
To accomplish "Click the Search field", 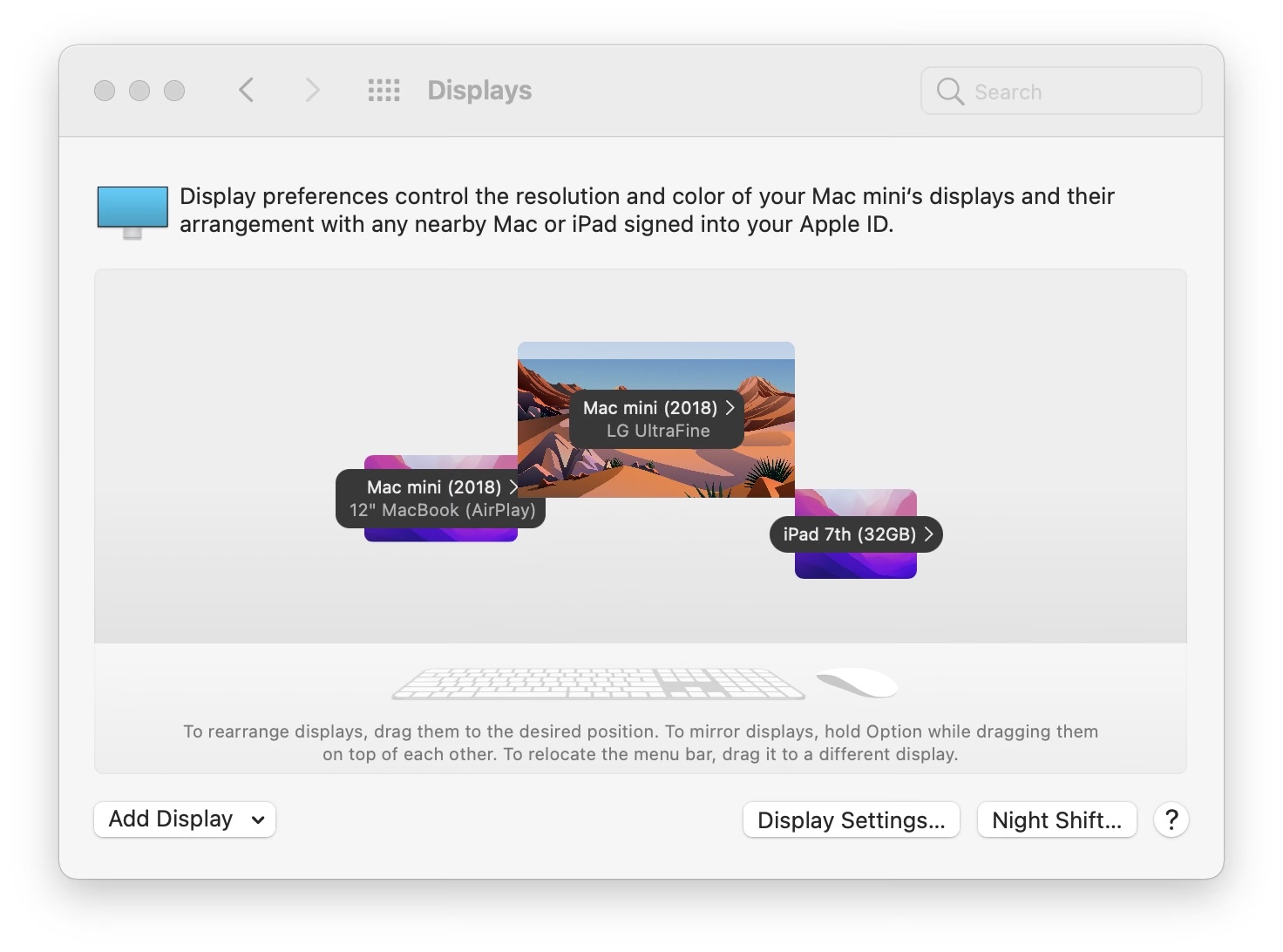I will (x=1061, y=91).
